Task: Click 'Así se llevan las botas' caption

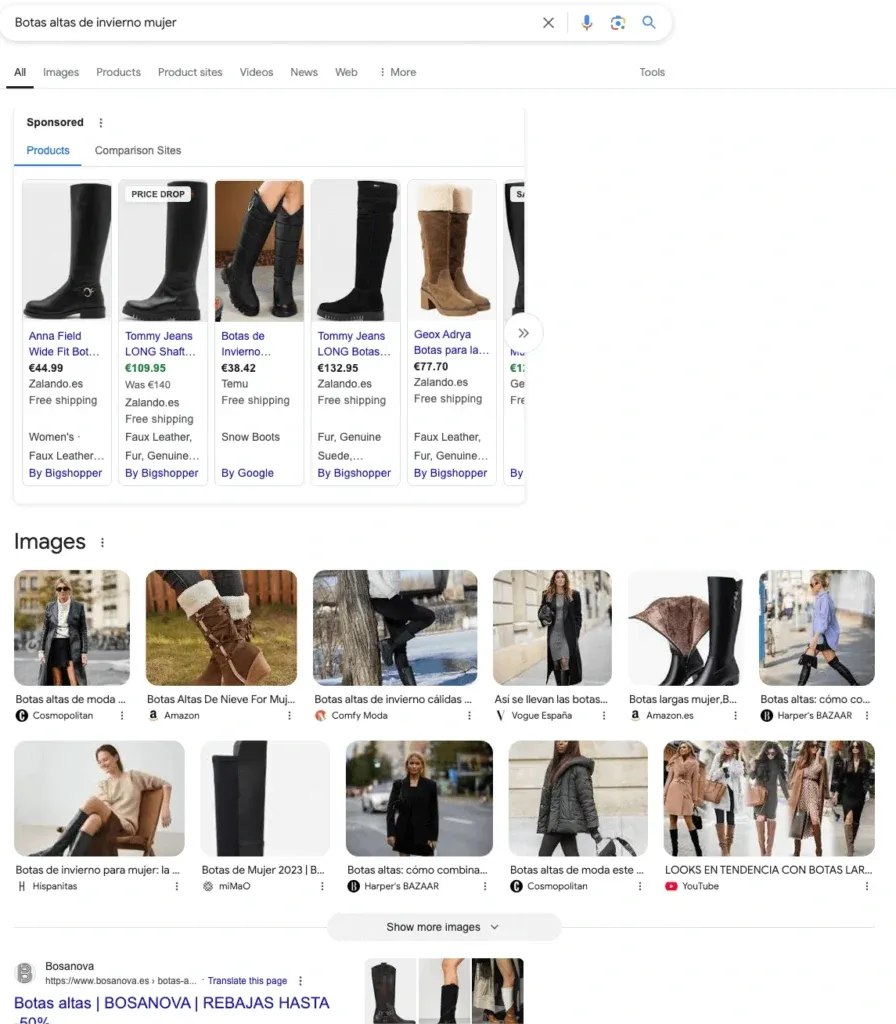Action: 551,699
